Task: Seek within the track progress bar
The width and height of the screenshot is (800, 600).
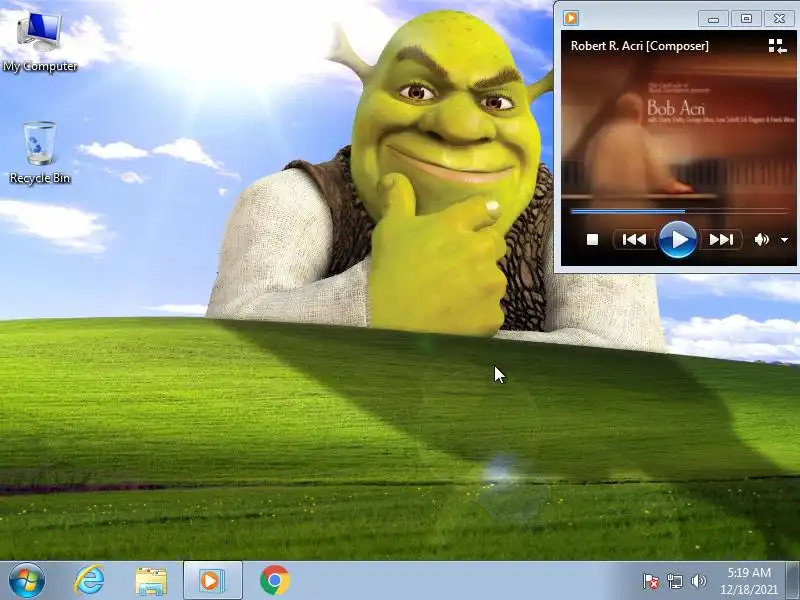Action: click(679, 211)
